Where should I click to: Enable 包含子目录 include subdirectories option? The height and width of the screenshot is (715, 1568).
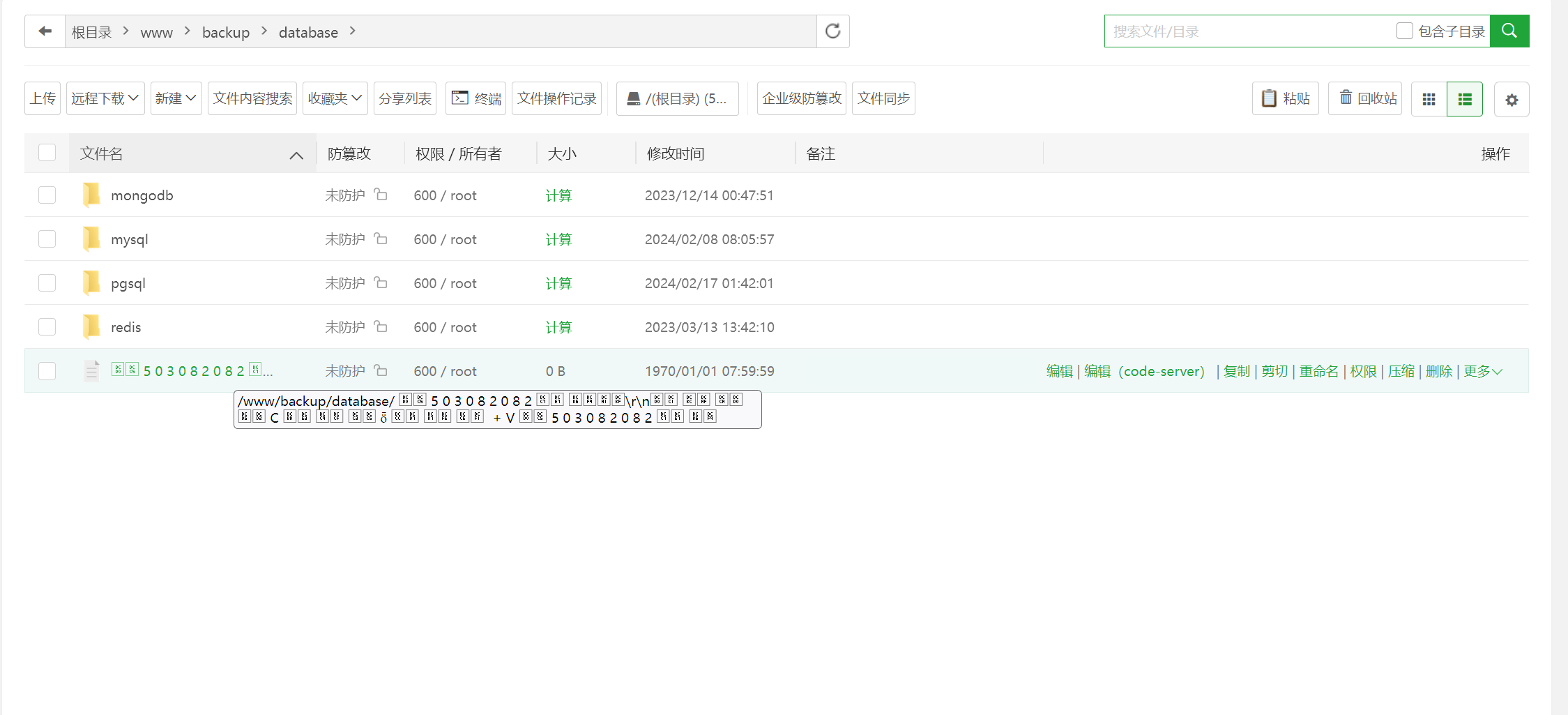tap(1404, 31)
